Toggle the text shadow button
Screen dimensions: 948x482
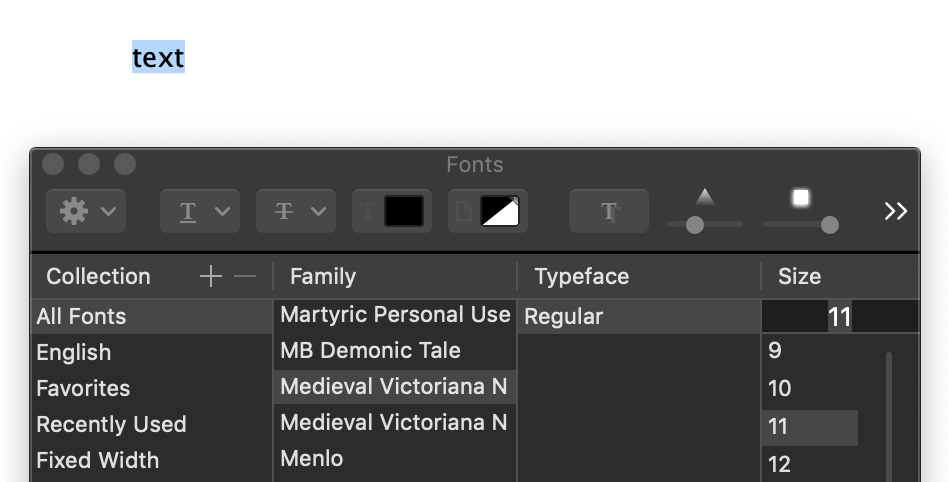tap(608, 211)
